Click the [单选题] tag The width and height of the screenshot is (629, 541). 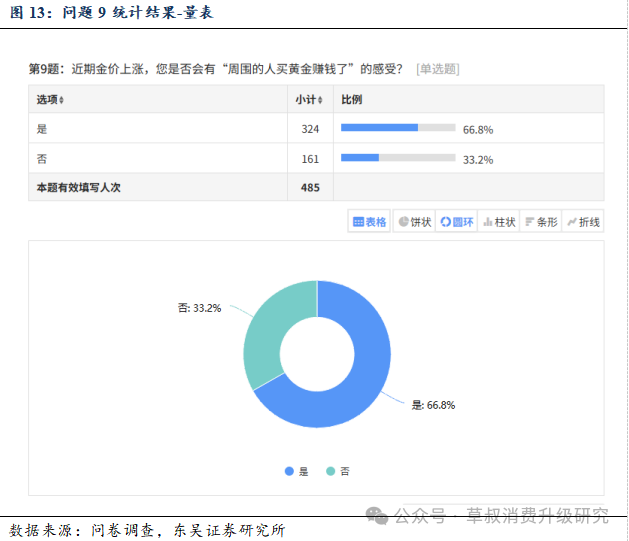coord(438,69)
